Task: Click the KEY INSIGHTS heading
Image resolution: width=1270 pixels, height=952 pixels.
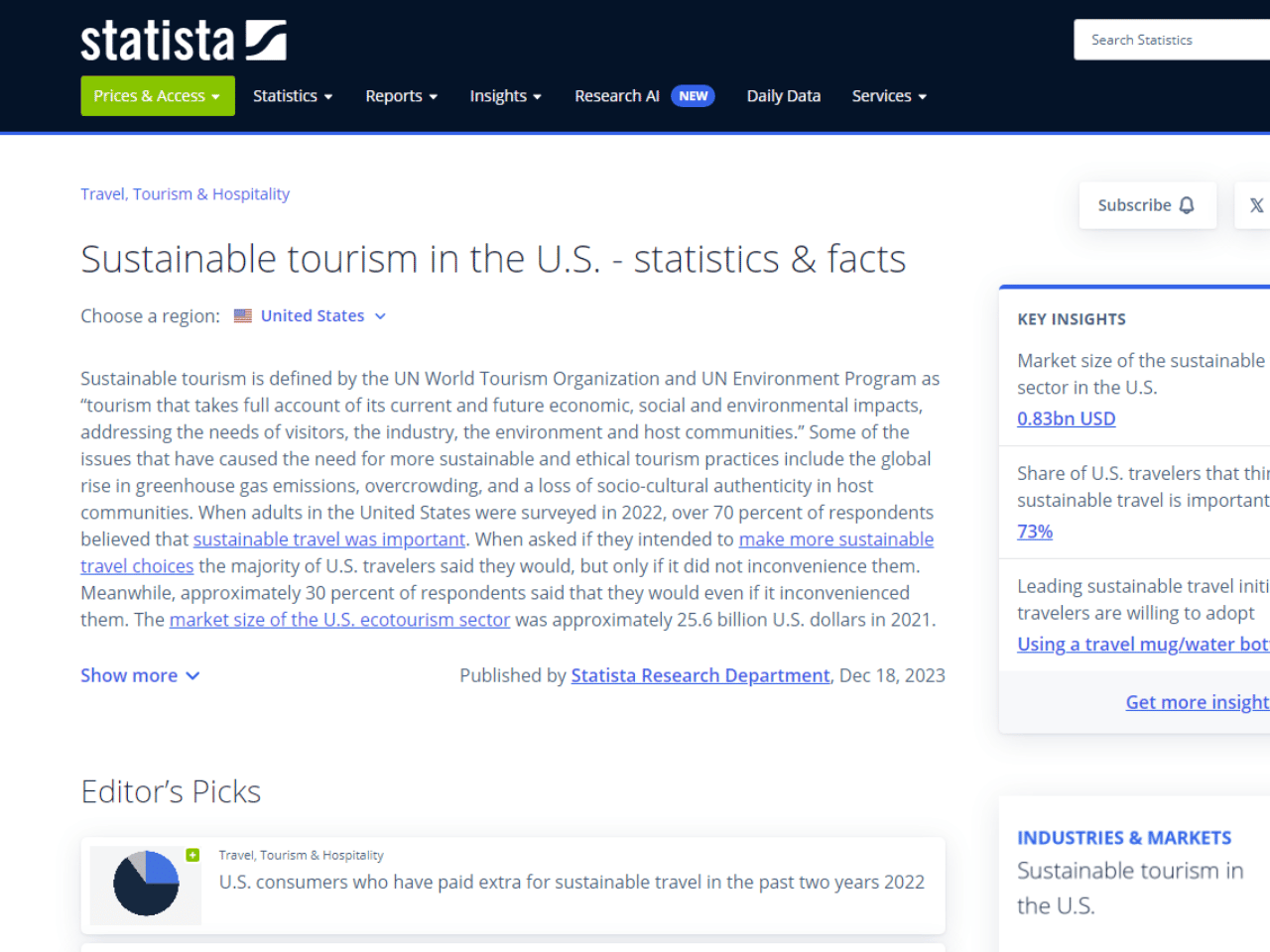Action: [1072, 319]
